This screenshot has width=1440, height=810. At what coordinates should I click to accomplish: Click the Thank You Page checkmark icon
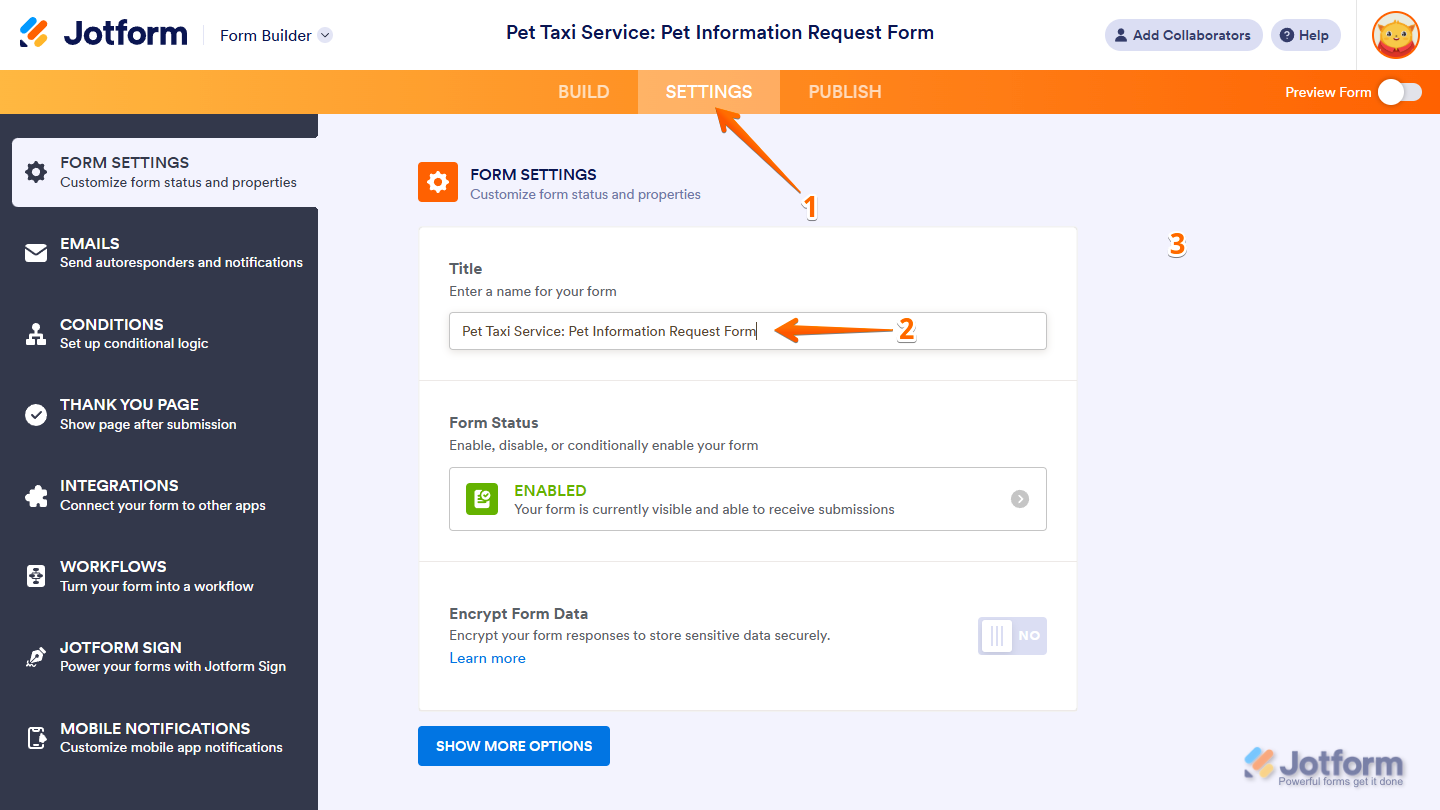(36, 414)
